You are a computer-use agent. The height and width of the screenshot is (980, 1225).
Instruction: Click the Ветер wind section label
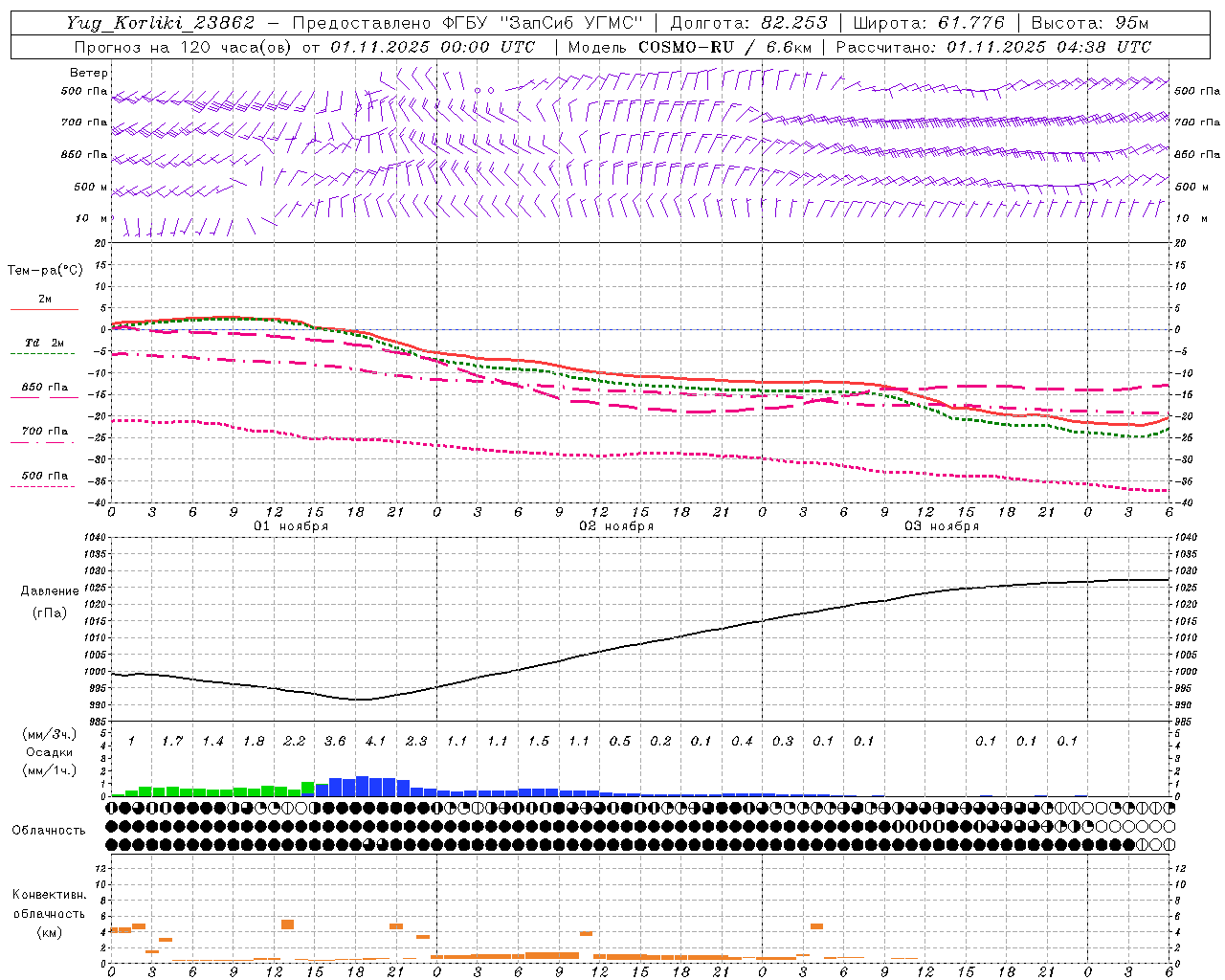[x=89, y=73]
